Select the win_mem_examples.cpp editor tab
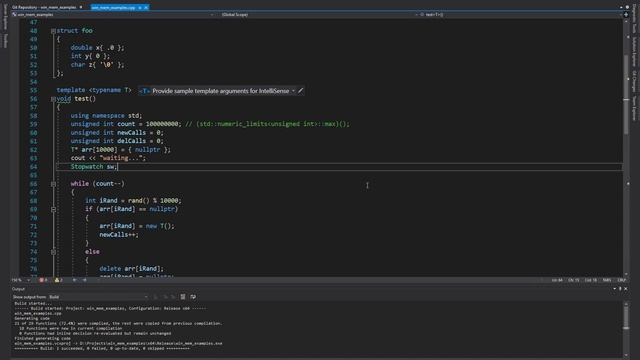The image size is (640, 360). click(x=113, y=7)
